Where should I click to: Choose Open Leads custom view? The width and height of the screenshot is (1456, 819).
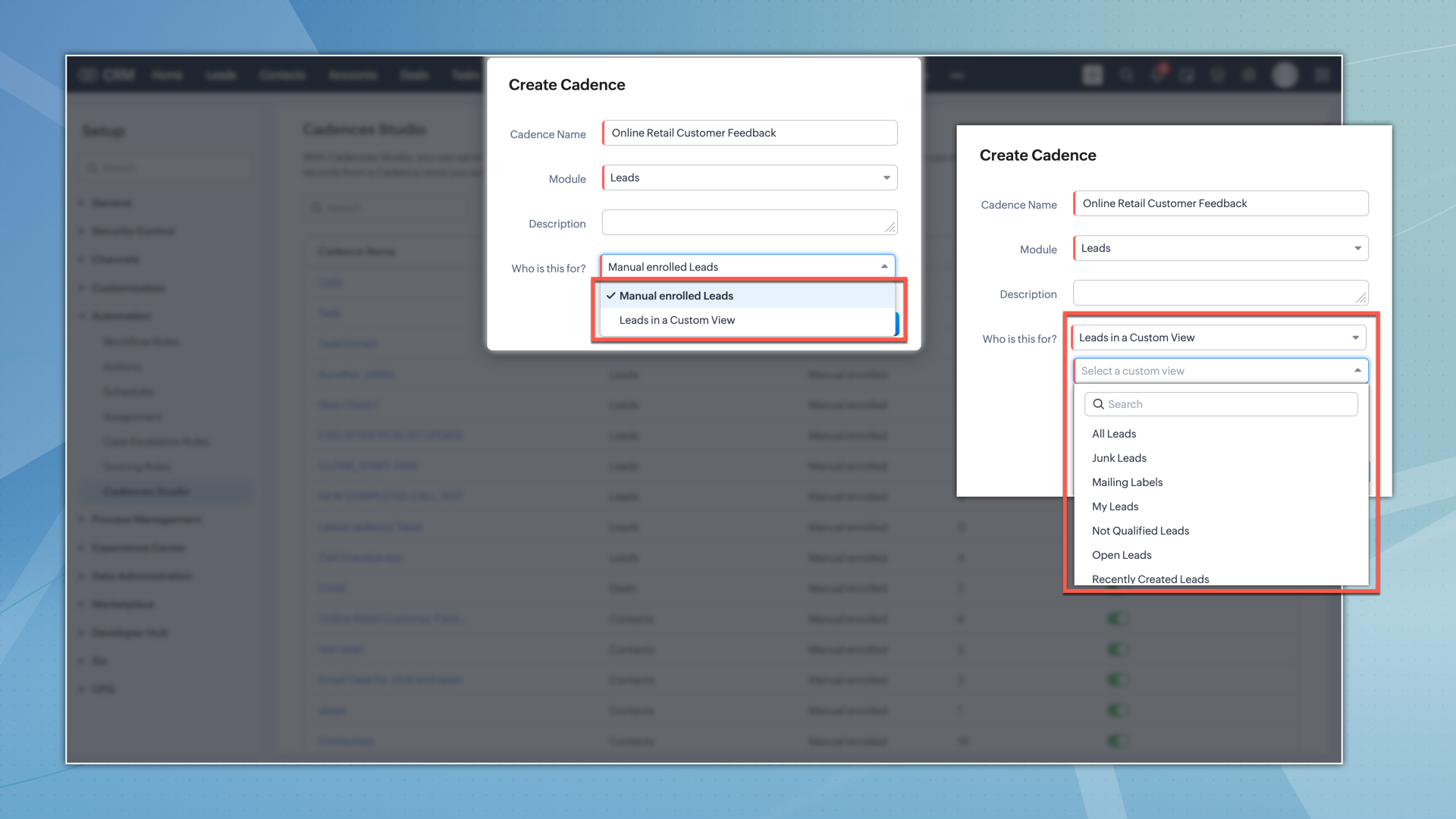coord(1122,555)
